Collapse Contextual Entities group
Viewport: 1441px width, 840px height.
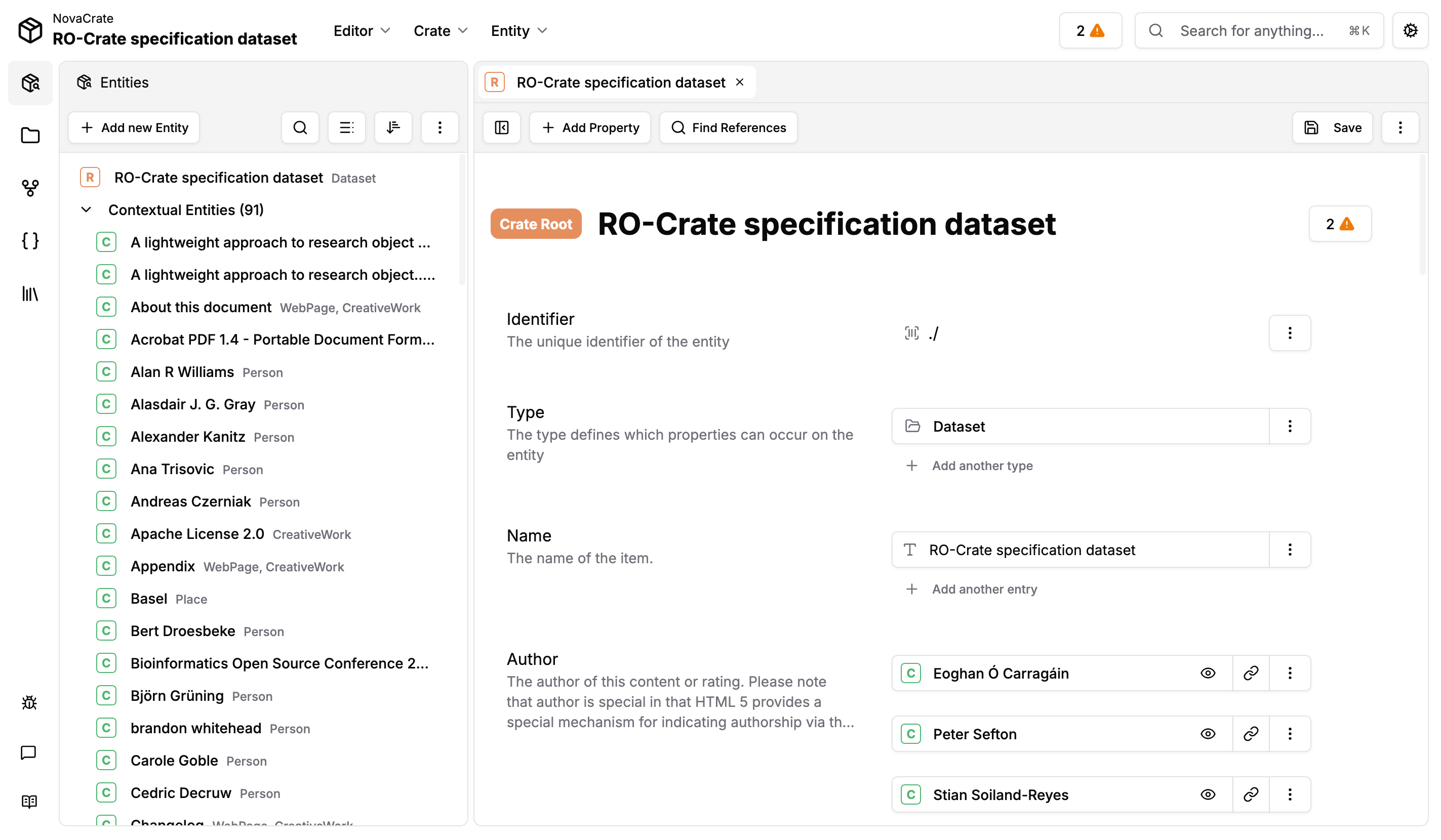[x=87, y=209]
